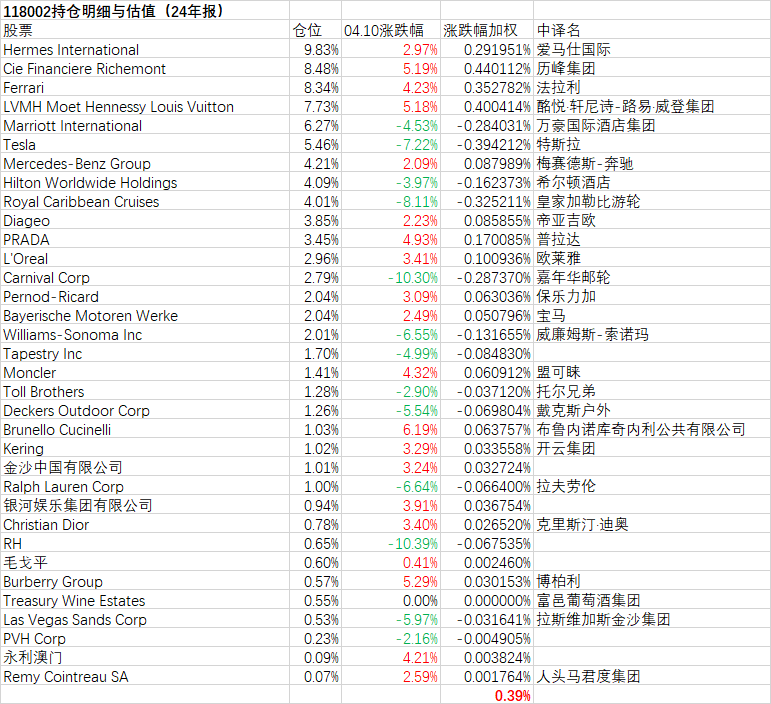Click the 历峰集团 translation cell

point(652,68)
